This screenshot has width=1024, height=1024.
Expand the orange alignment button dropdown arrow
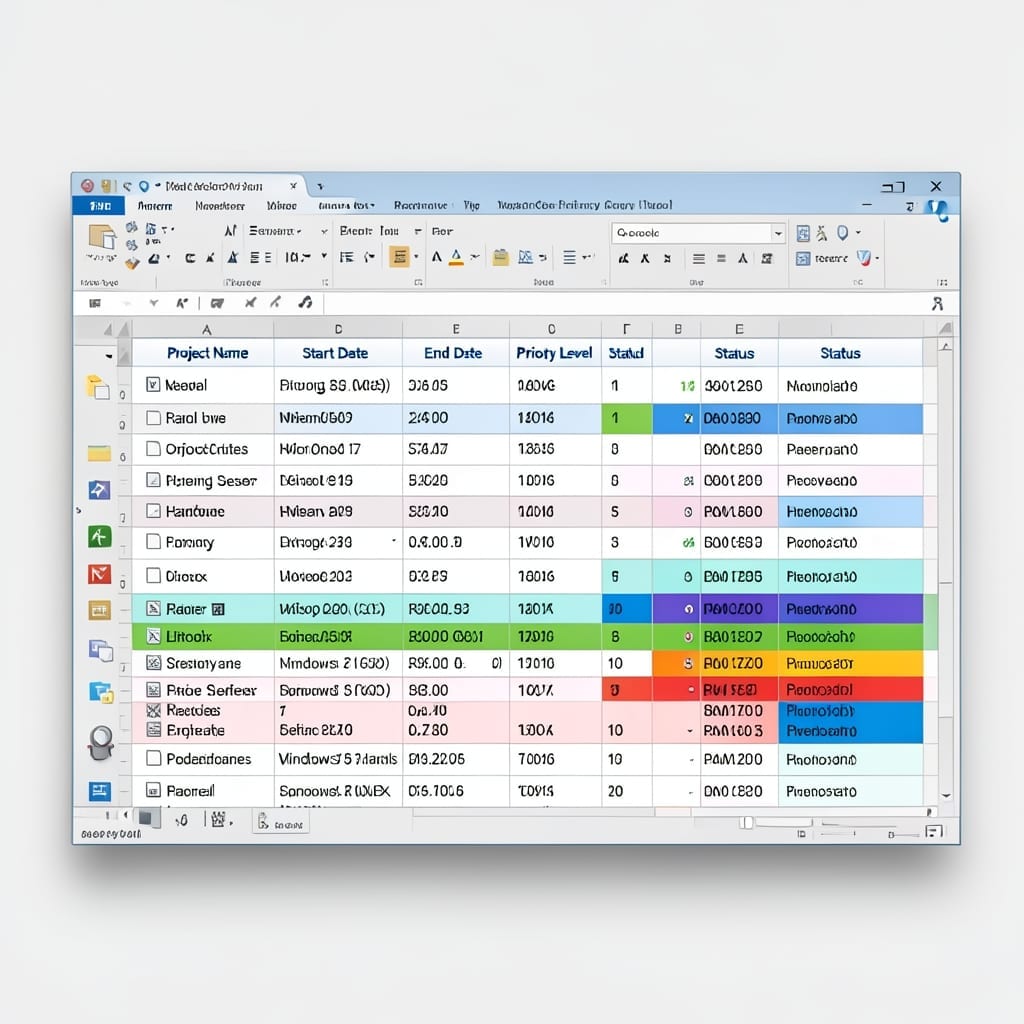[x=416, y=257]
